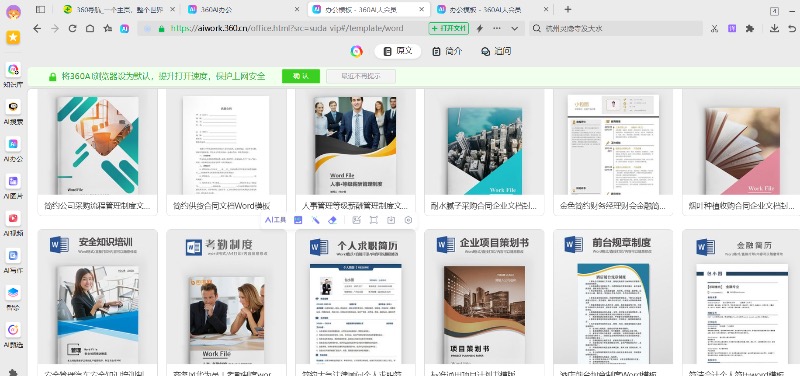Click the circular target icon in the floating toolbar
The image size is (800, 376).
coord(408,220)
